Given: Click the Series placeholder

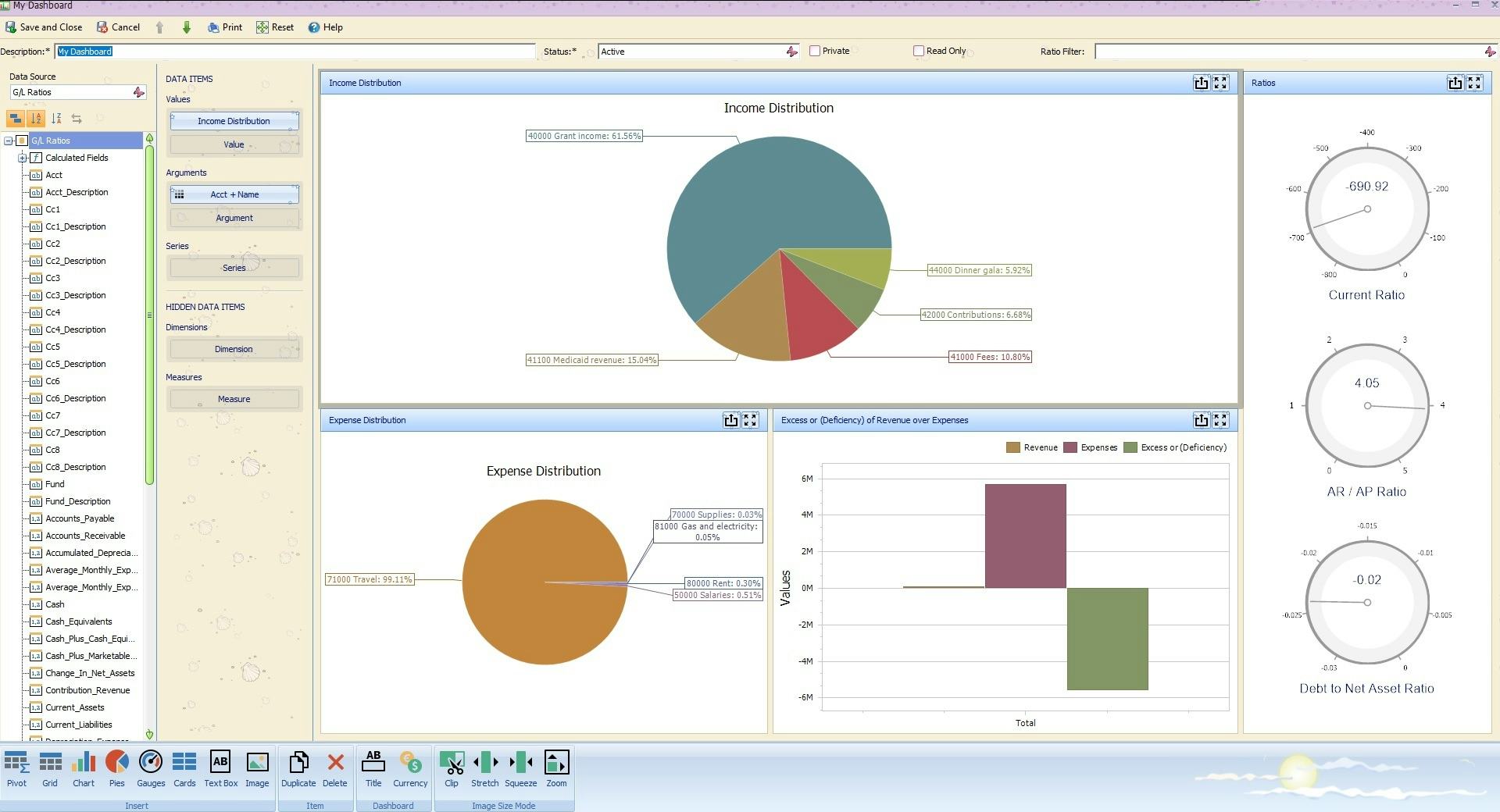Looking at the screenshot, I should point(234,268).
